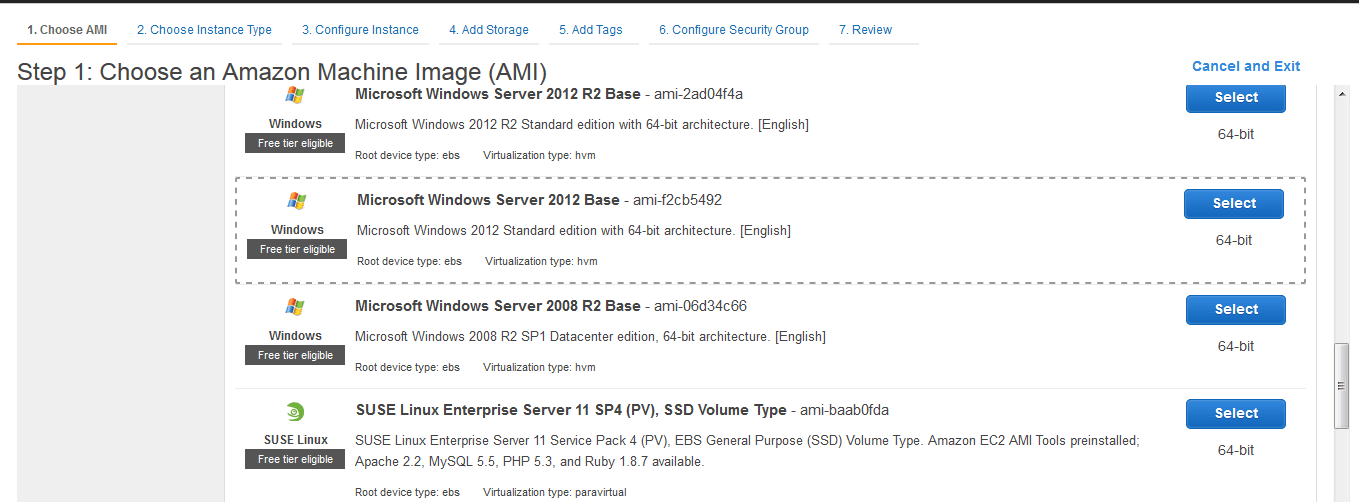Open the 4. Add Storage tab
The height and width of the screenshot is (502, 1359).
click(x=489, y=30)
